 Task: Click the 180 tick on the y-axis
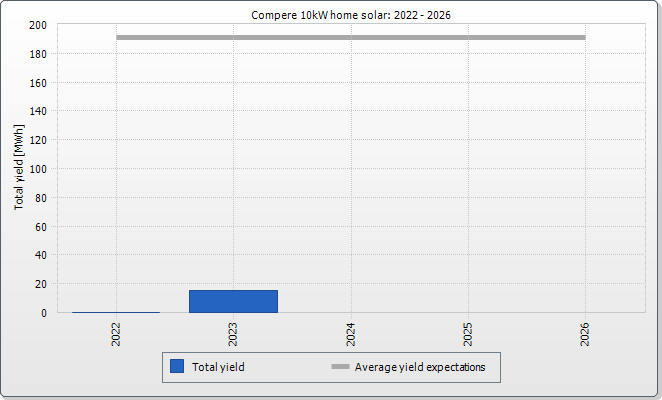tap(38, 54)
